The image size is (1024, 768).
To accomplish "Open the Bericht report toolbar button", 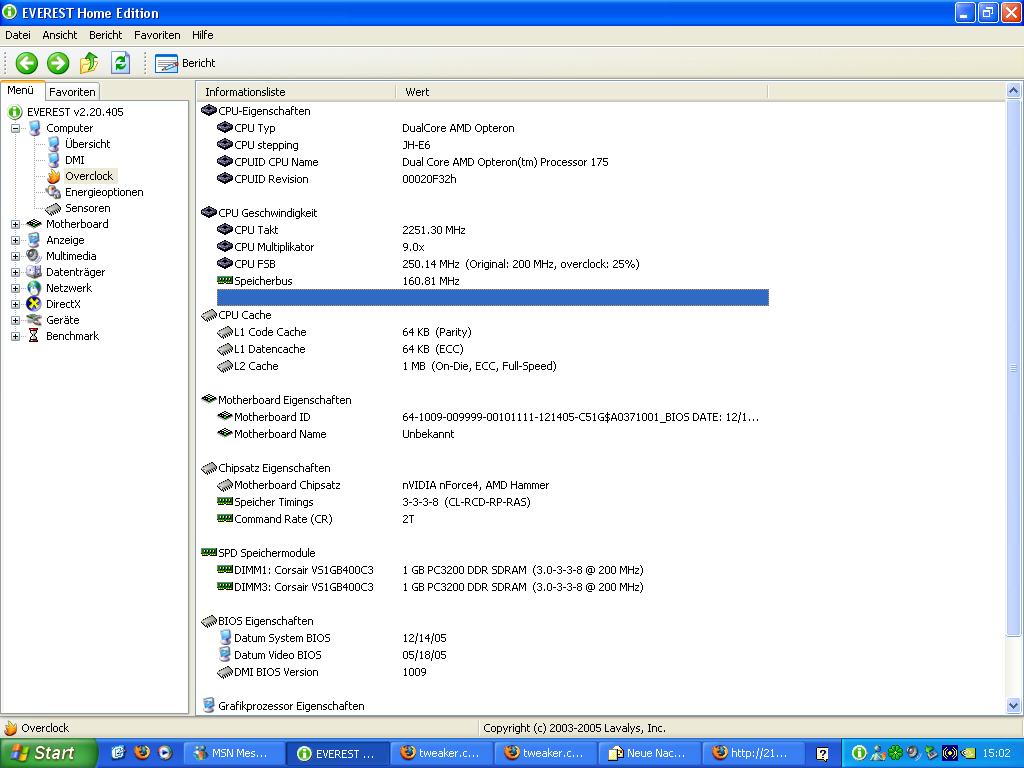I will point(186,63).
